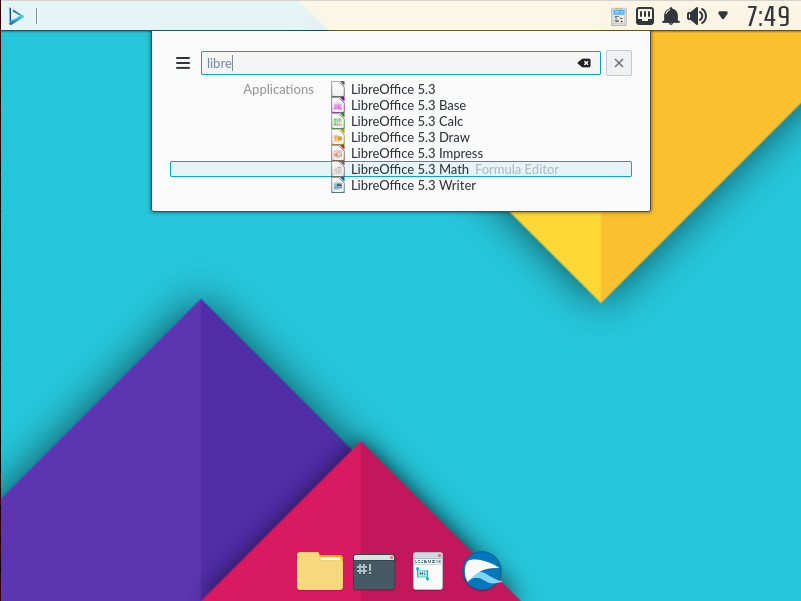Click the network connection tray icon
The image size is (801, 601).
(645, 16)
